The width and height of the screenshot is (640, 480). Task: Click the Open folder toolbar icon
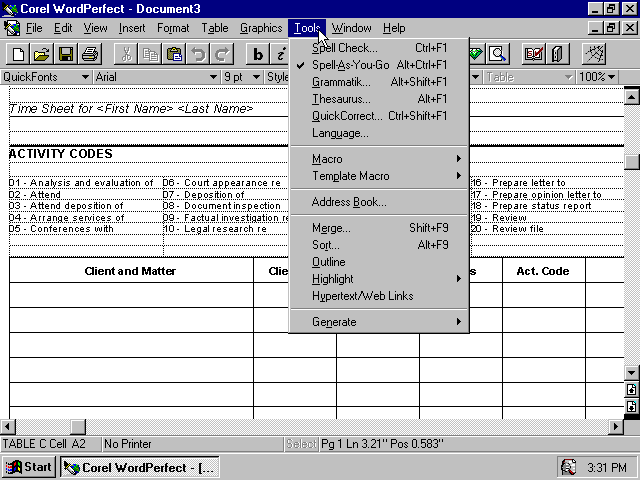point(42,54)
